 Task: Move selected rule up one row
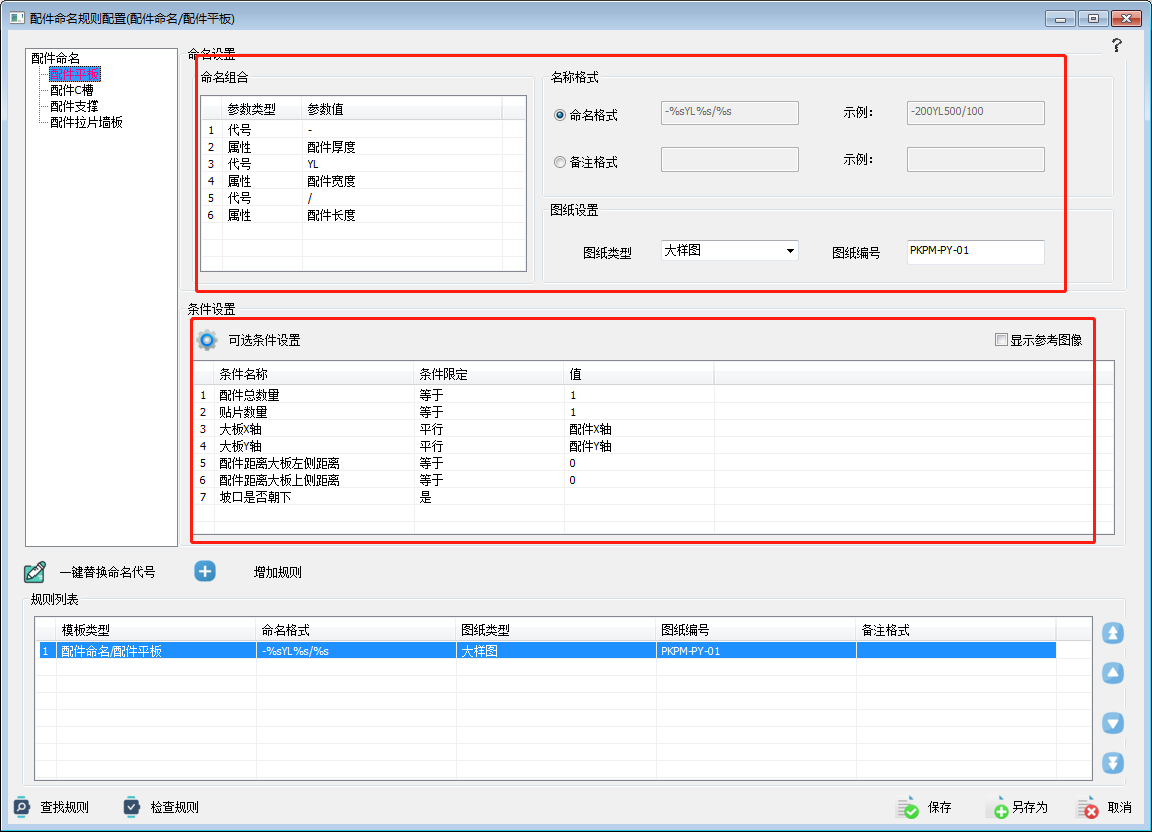point(1113,673)
